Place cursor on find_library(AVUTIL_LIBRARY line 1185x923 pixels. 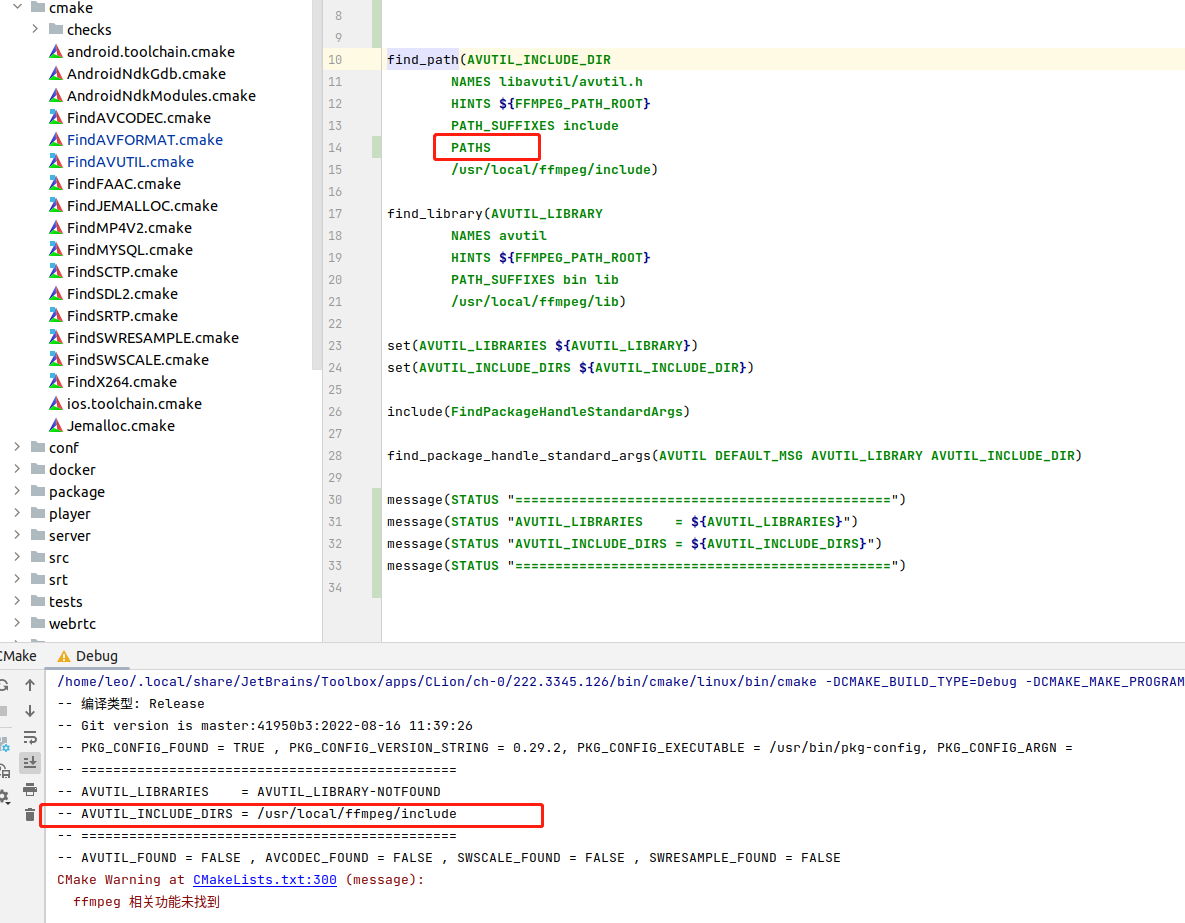(495, 213)
